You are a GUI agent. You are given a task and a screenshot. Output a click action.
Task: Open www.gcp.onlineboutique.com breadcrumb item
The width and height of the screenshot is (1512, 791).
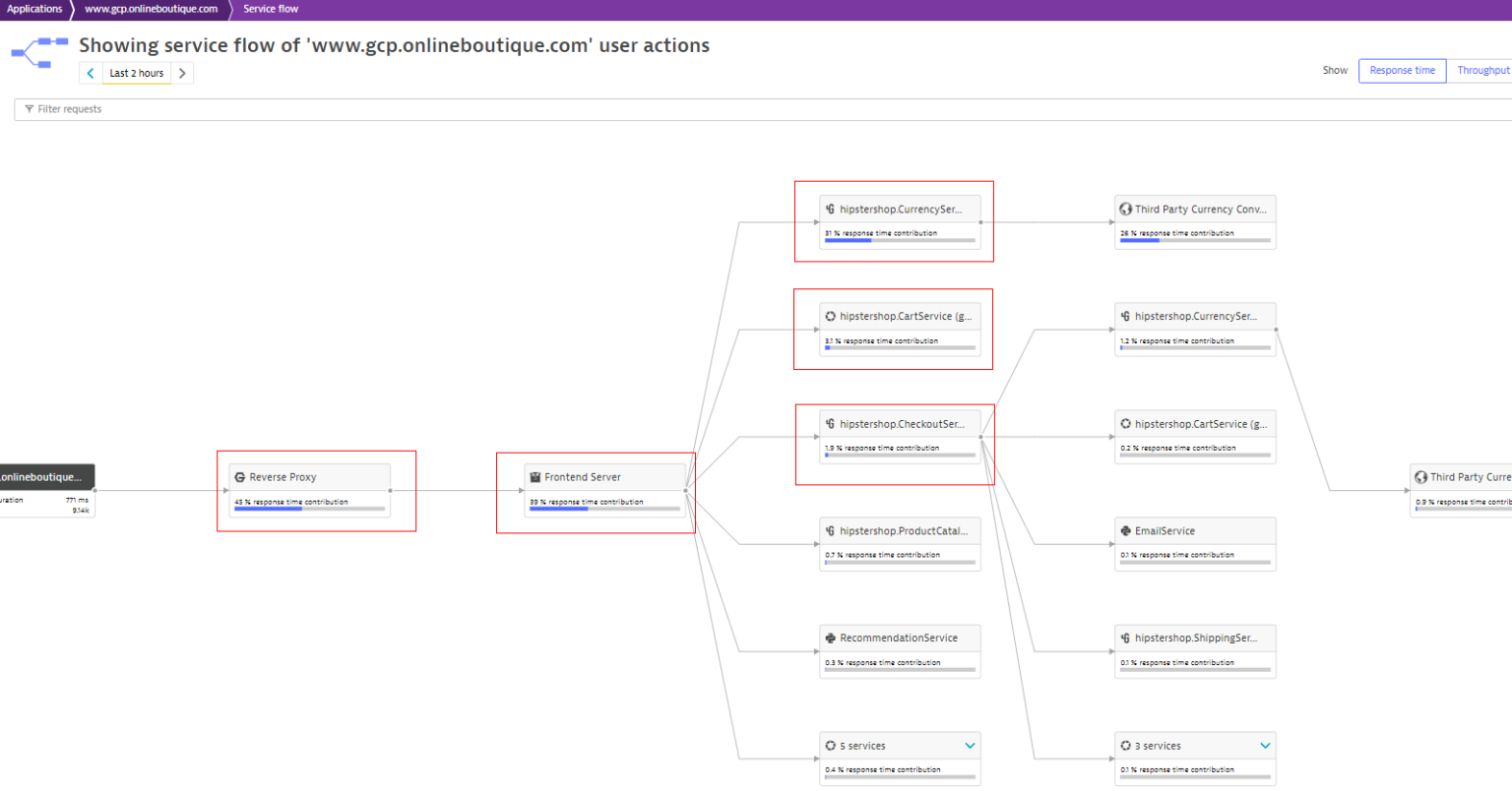click(x=151, y=9)
